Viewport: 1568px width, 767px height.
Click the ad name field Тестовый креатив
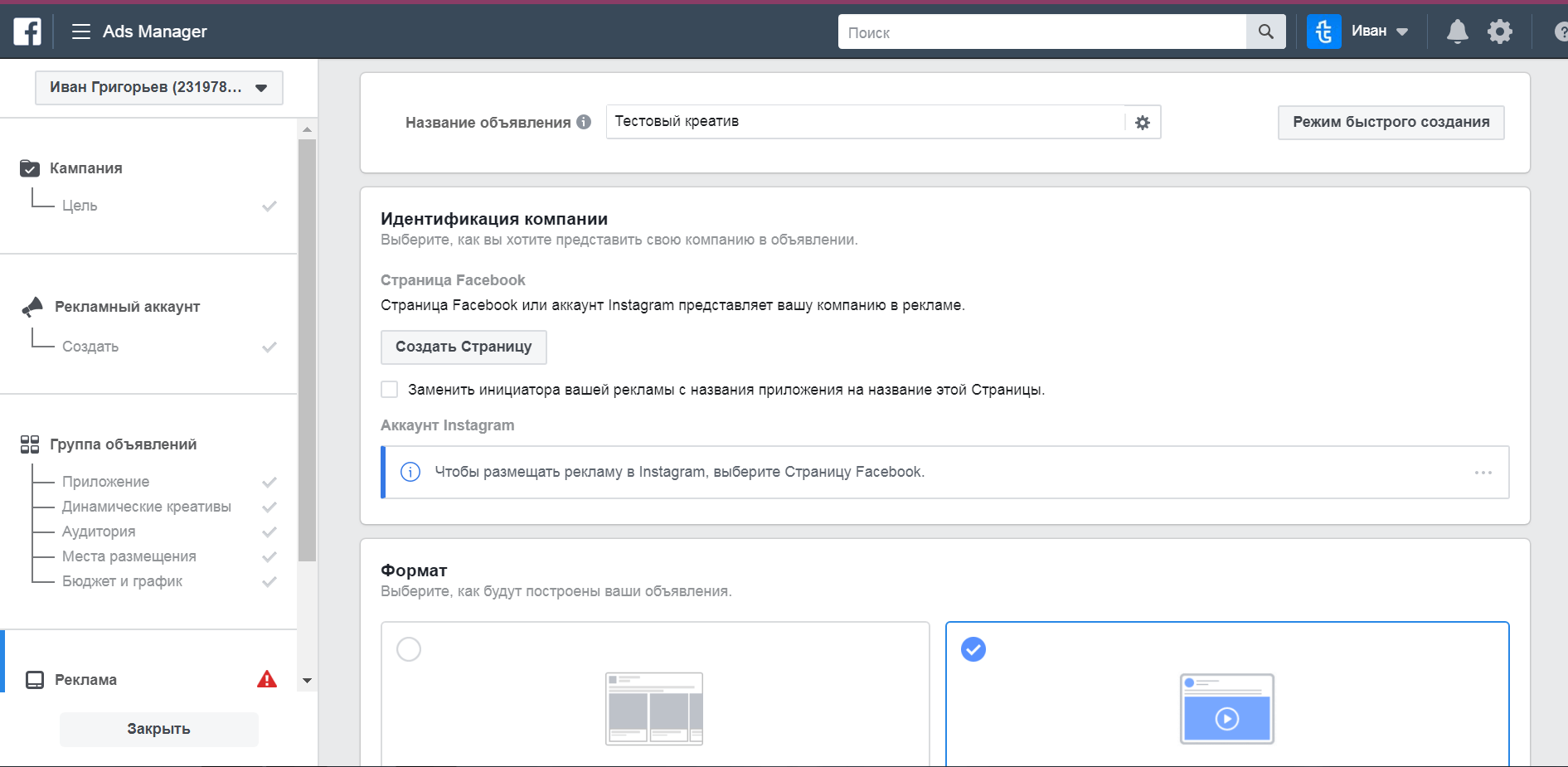pos(866,122)
